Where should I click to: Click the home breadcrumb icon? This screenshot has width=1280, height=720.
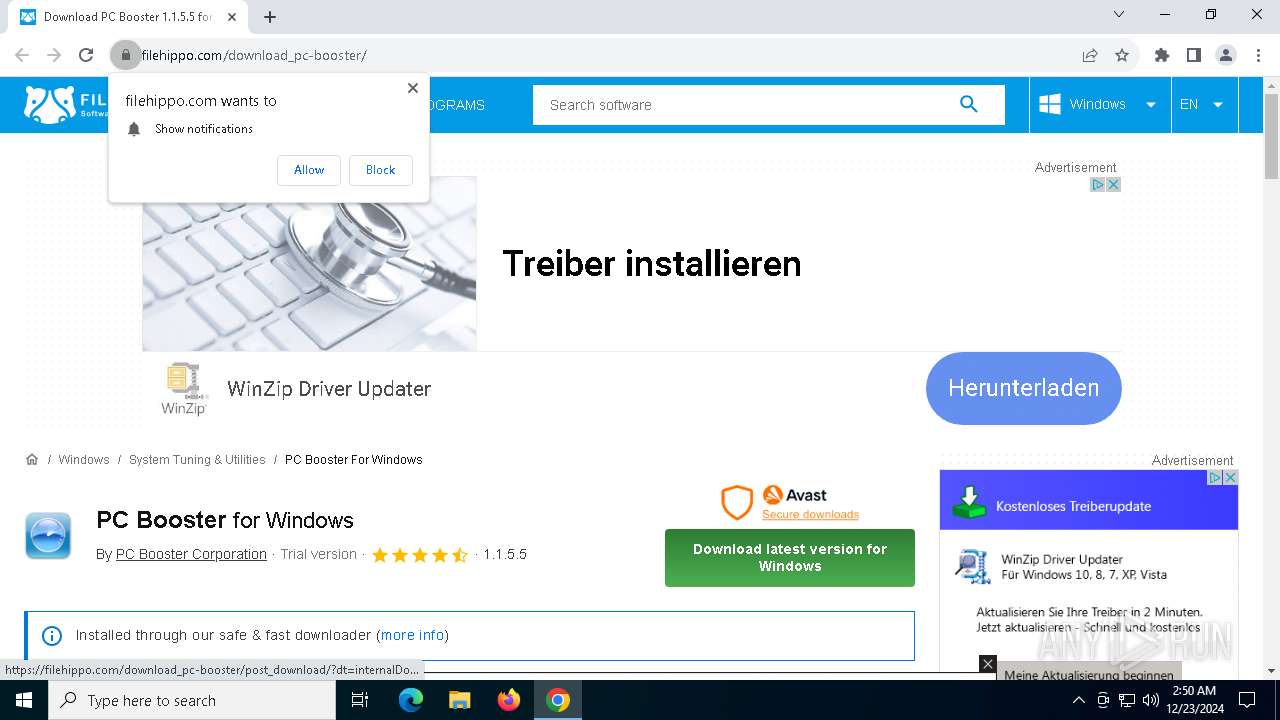pyautogui.click(x=32, y=459)
